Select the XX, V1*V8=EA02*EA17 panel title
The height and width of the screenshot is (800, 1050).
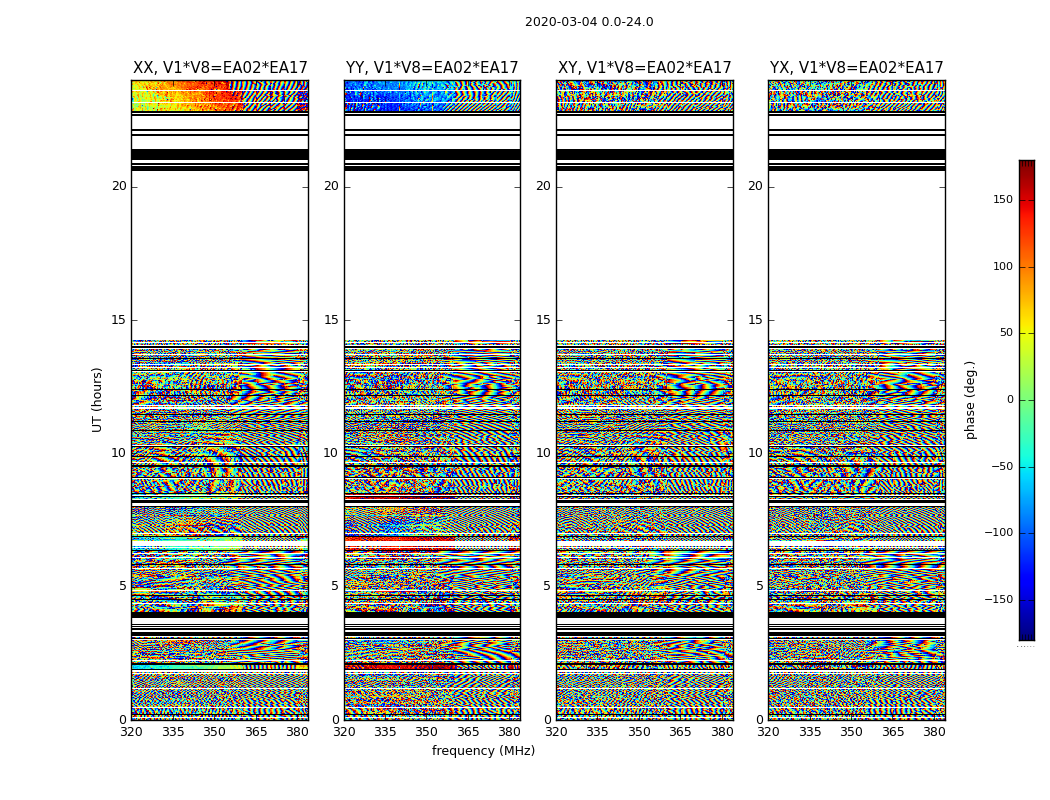[220, 68]
